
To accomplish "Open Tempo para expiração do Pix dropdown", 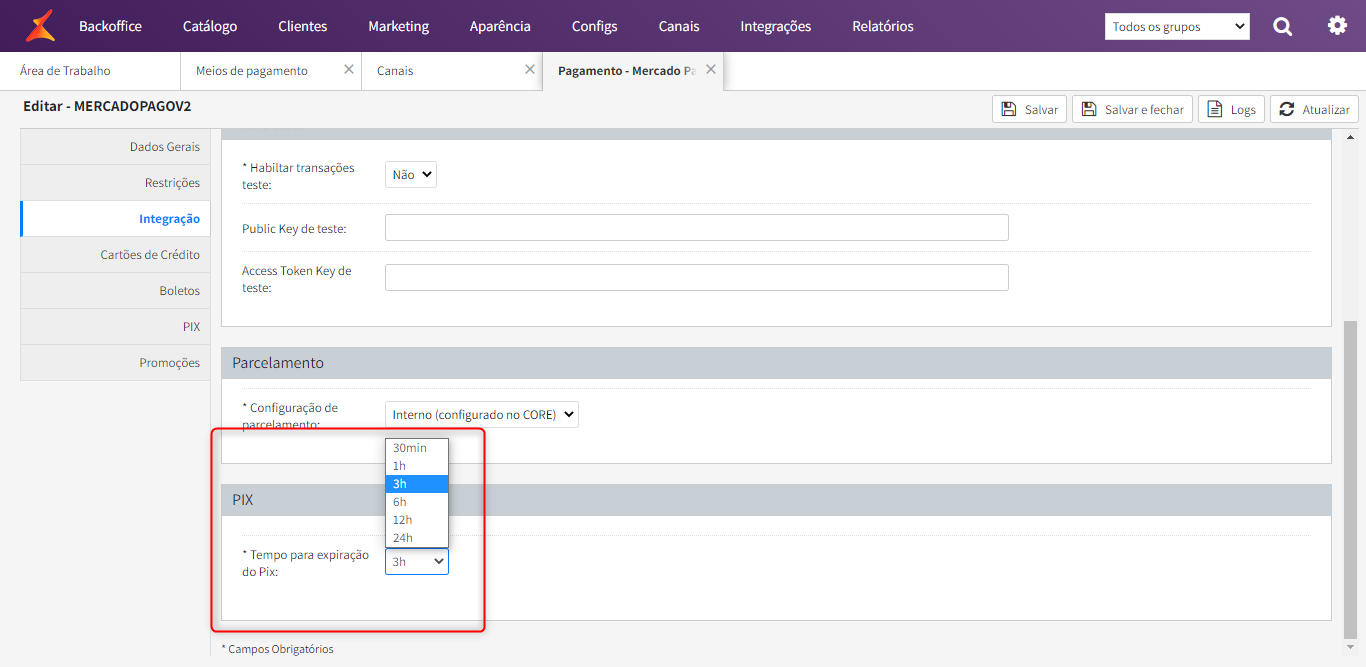I will (417, 562).
